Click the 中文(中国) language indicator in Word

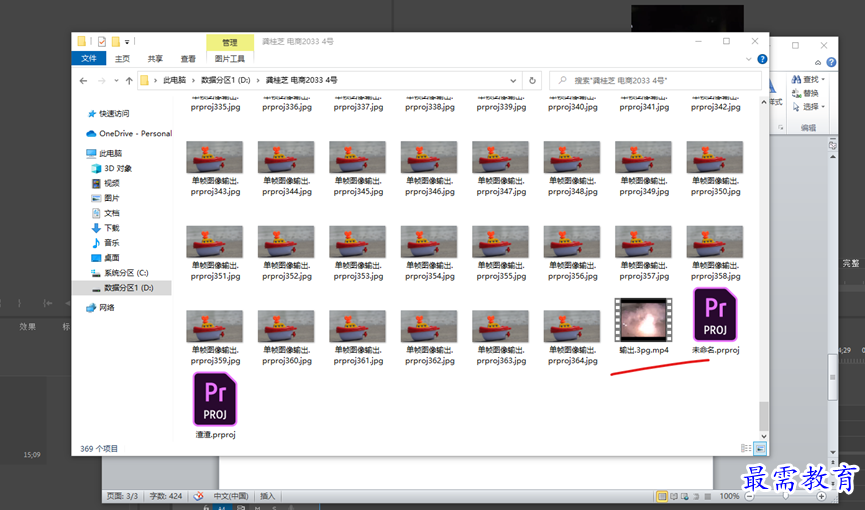230,496
